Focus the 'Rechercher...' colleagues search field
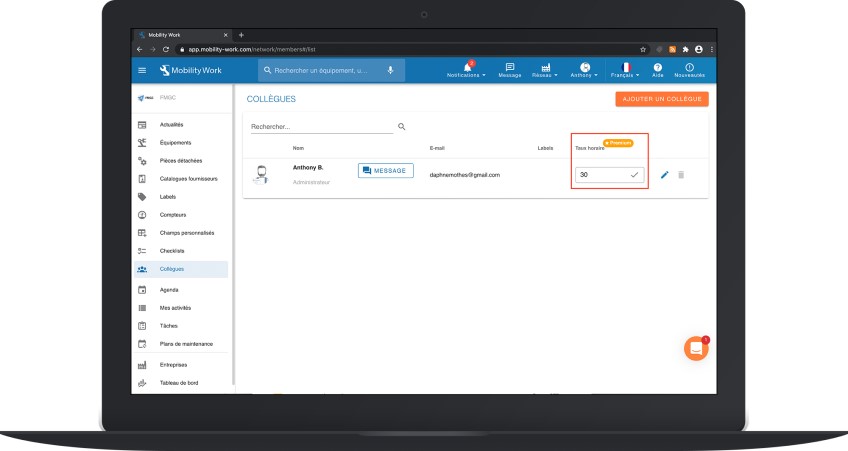Screen dimensions: 848x451 [x=322, y=127]
